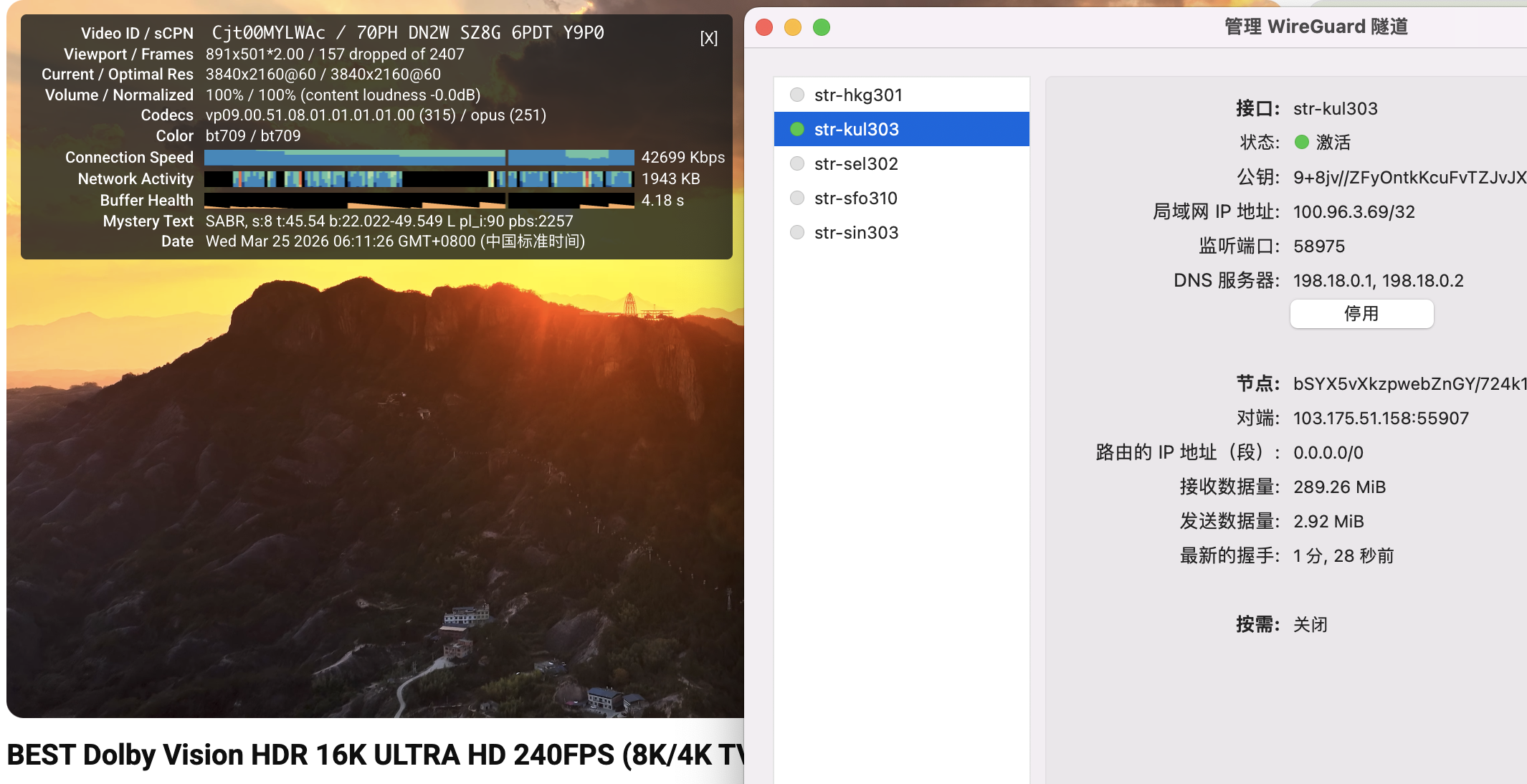This screenshot has width=1527, height=784.
Task: Click the green 激活 indicator in the detail panel
Action: (1300, 143)
